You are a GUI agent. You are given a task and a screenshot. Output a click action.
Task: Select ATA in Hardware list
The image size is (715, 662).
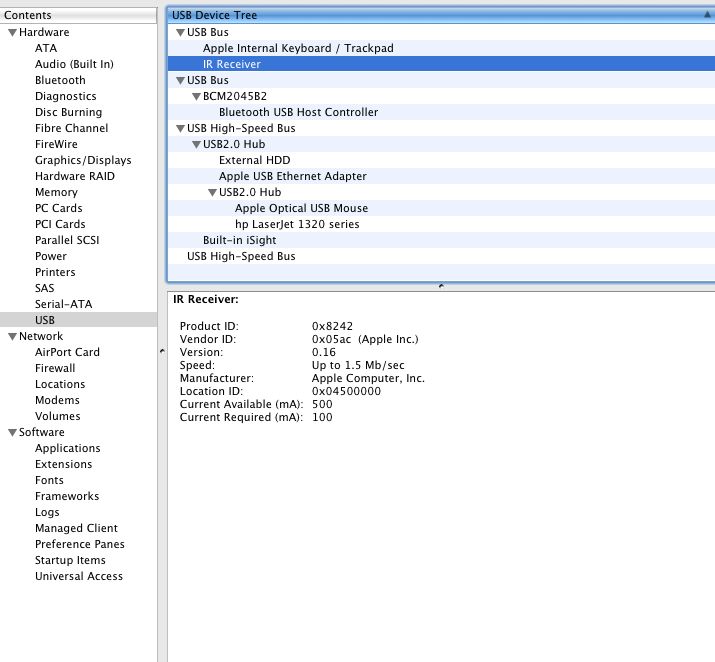coord(46,48)
